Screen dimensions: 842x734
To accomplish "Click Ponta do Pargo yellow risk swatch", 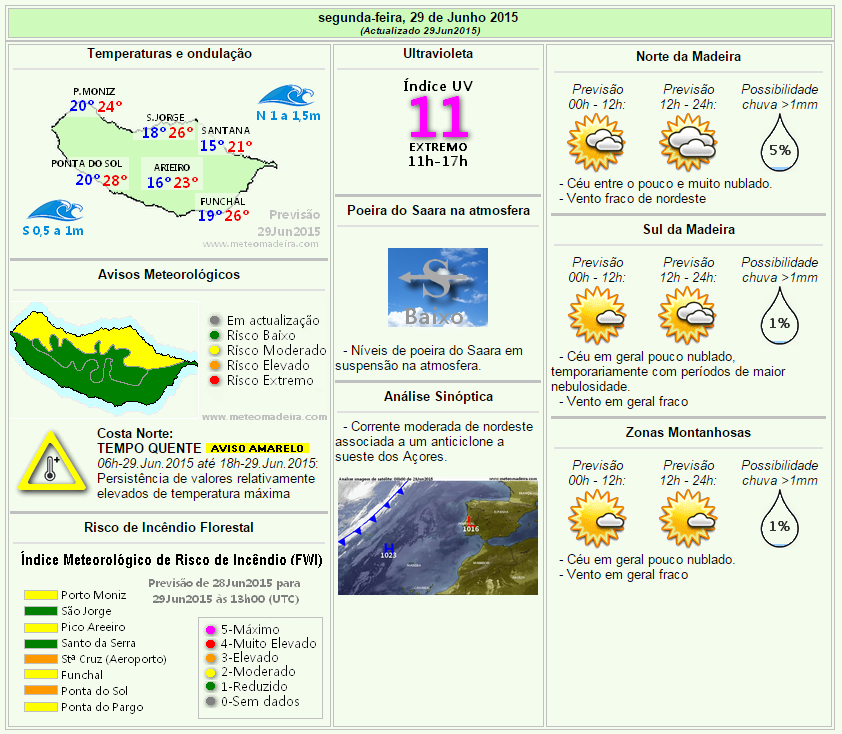I will [x=41, y=707].
